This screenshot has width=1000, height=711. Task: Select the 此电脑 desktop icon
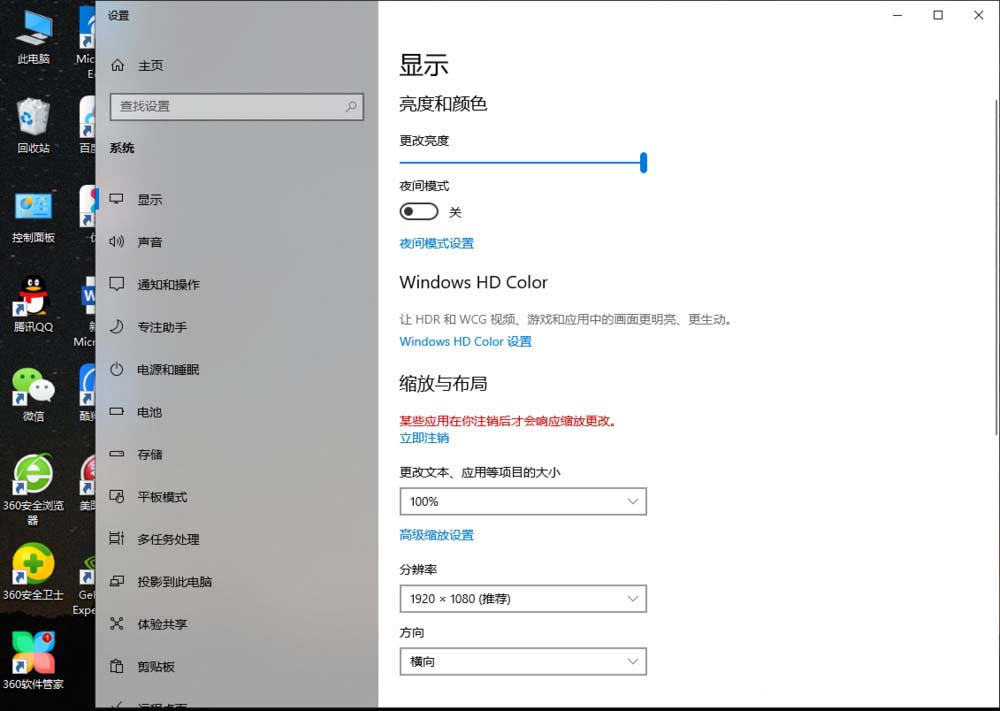coord(33,38)
